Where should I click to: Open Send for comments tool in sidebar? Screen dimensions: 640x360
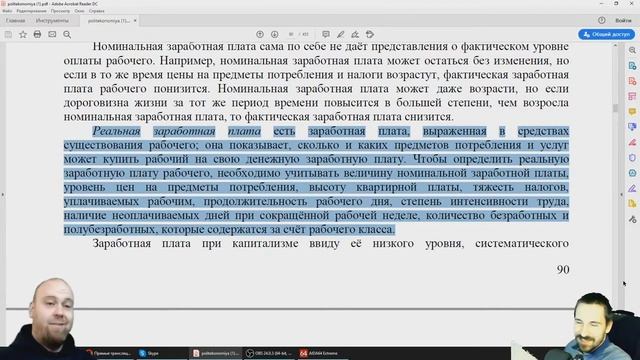point(632,127)
